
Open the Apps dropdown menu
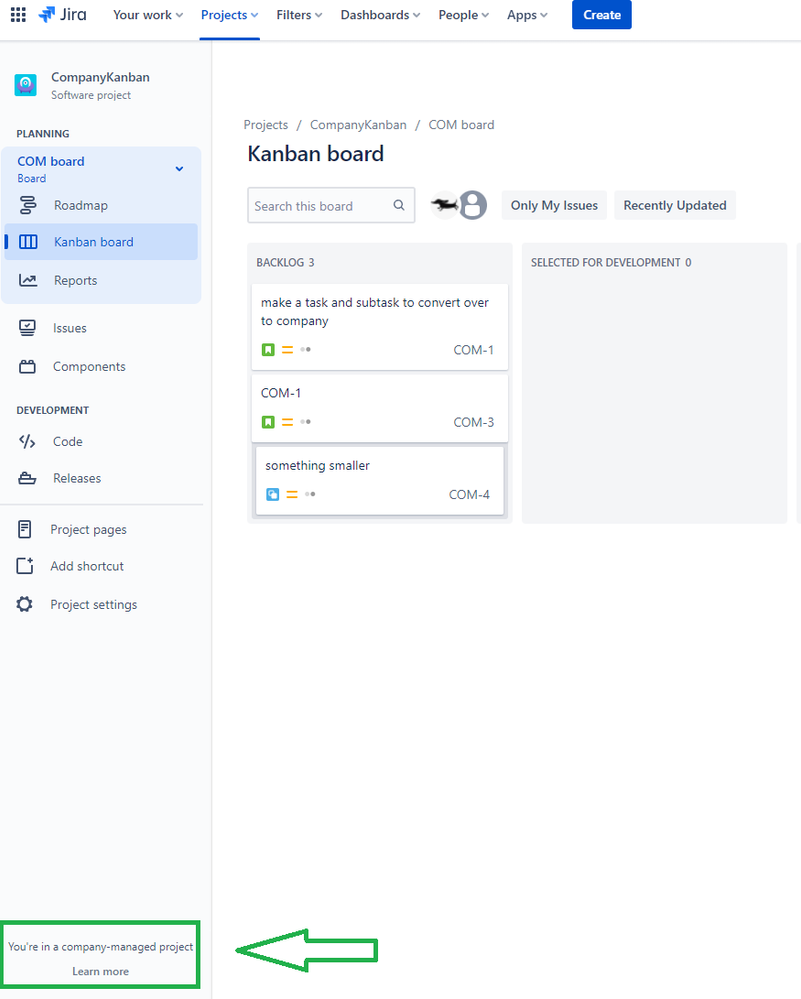(x=527, y=15)
